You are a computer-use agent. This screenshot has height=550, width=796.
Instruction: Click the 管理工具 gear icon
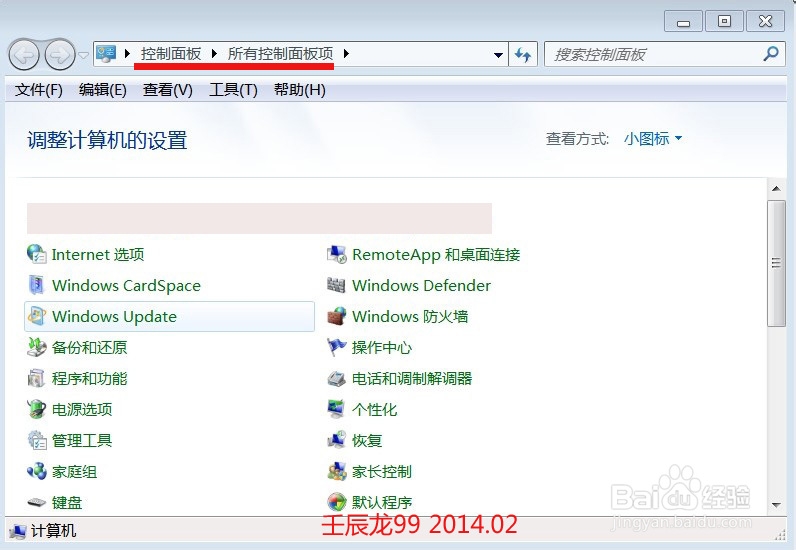click(x=37, y=440)
